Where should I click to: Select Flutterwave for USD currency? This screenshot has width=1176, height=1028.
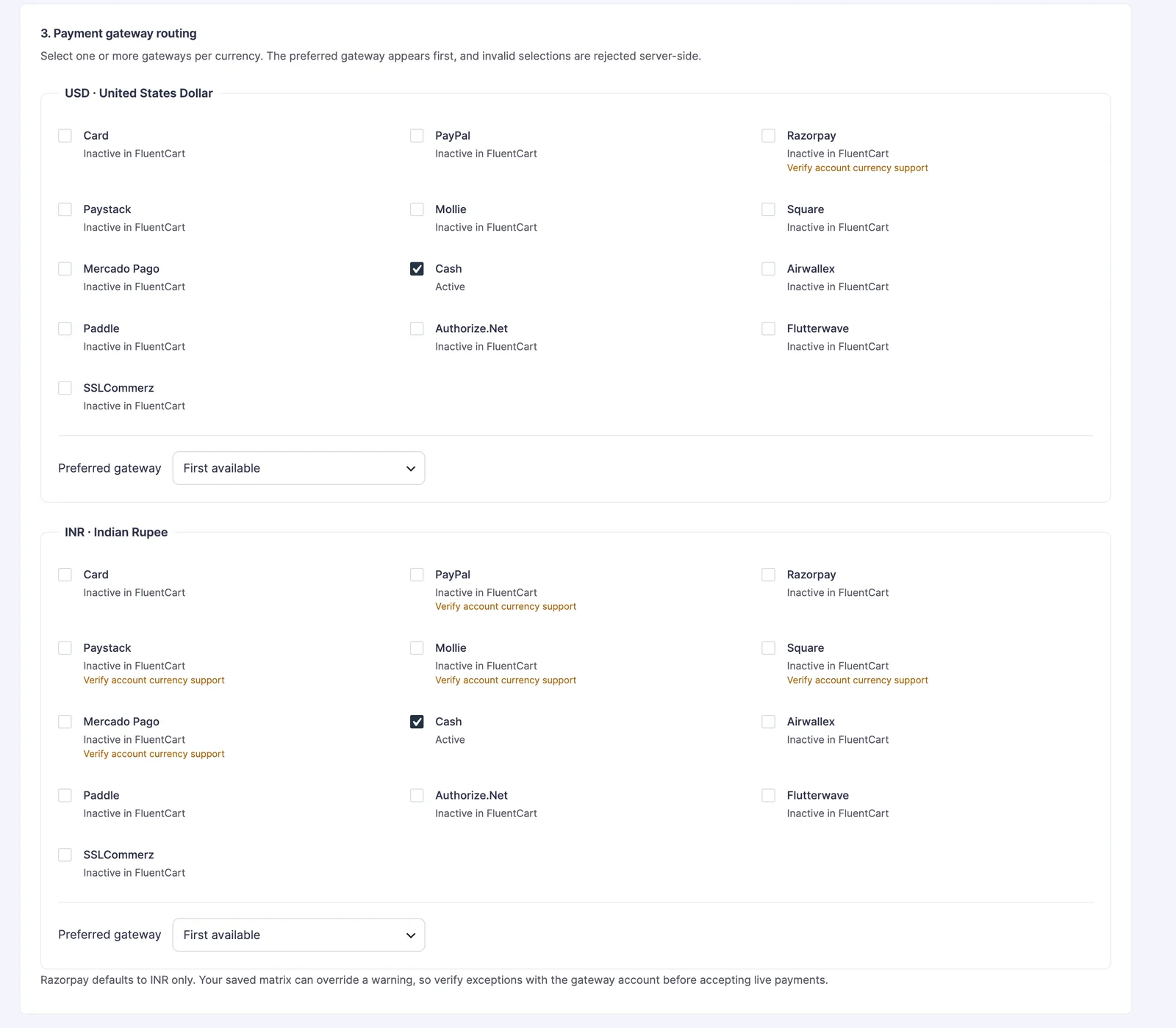click(768, 328)
